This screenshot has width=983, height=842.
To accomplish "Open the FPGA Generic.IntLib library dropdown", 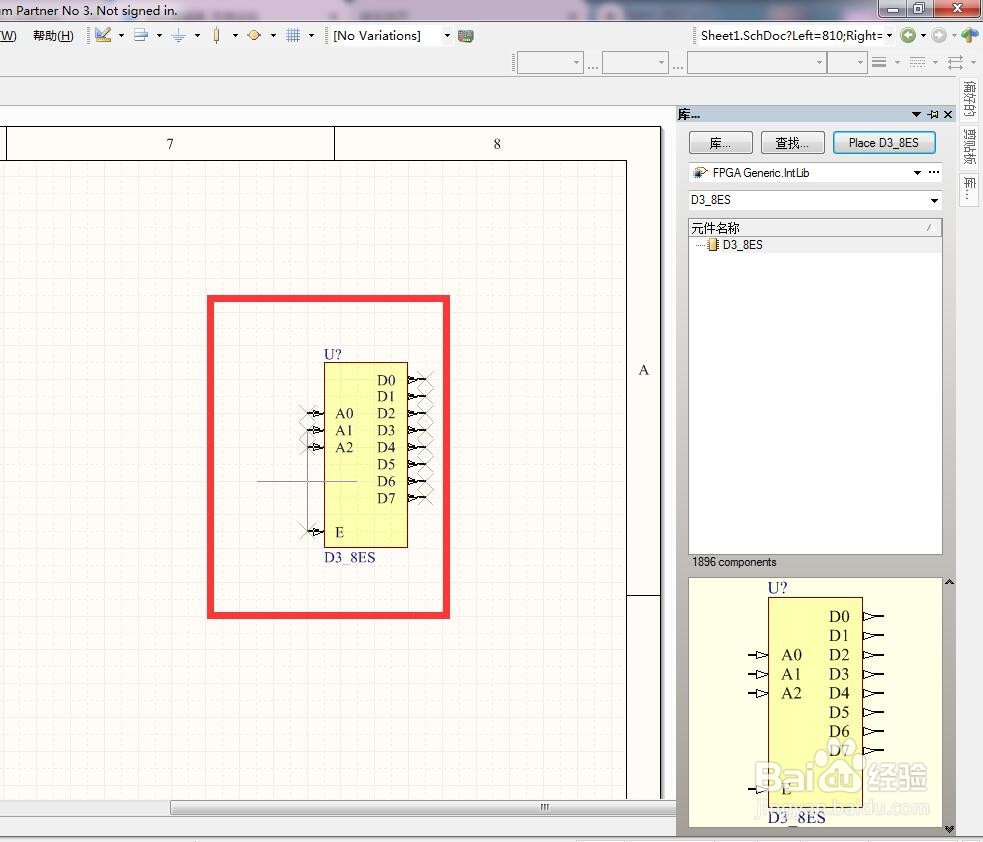I will coord(917,172).
